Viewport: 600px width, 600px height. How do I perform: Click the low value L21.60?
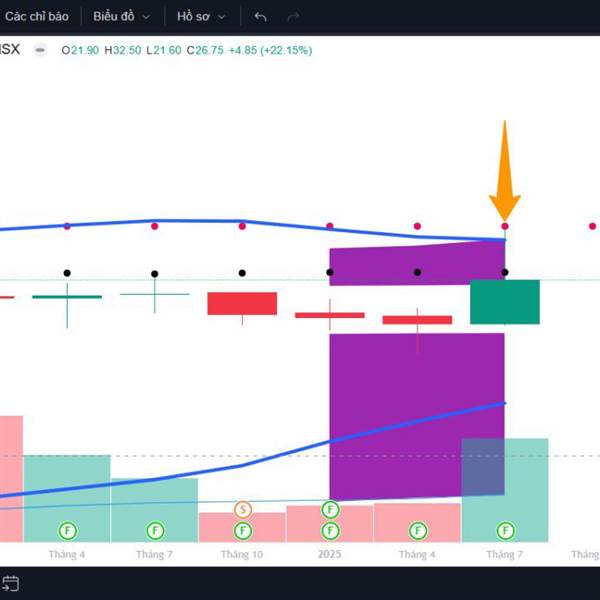coord(164,50)
